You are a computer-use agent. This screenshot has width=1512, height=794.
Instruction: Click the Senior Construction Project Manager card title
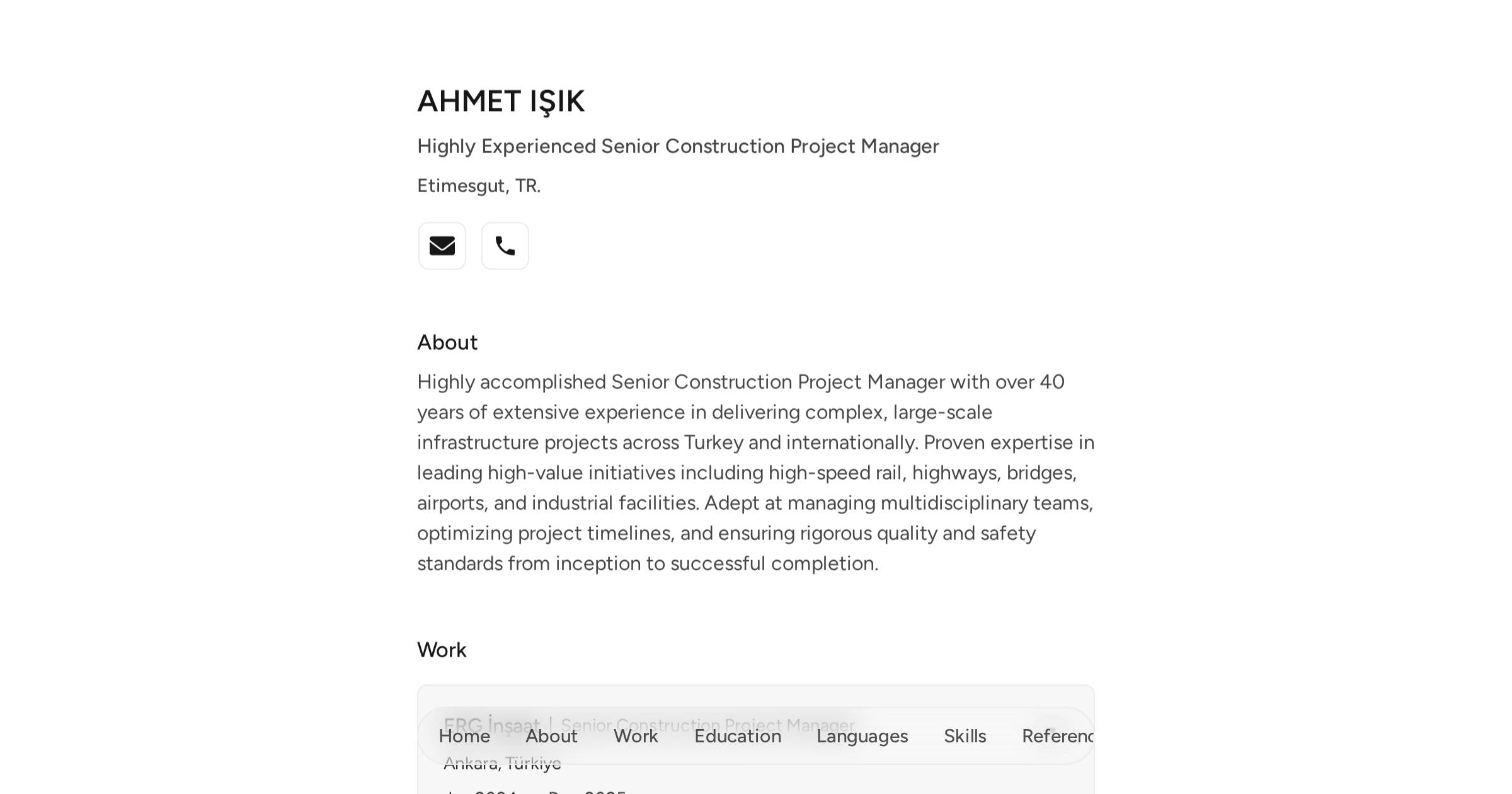pos(707,725)
